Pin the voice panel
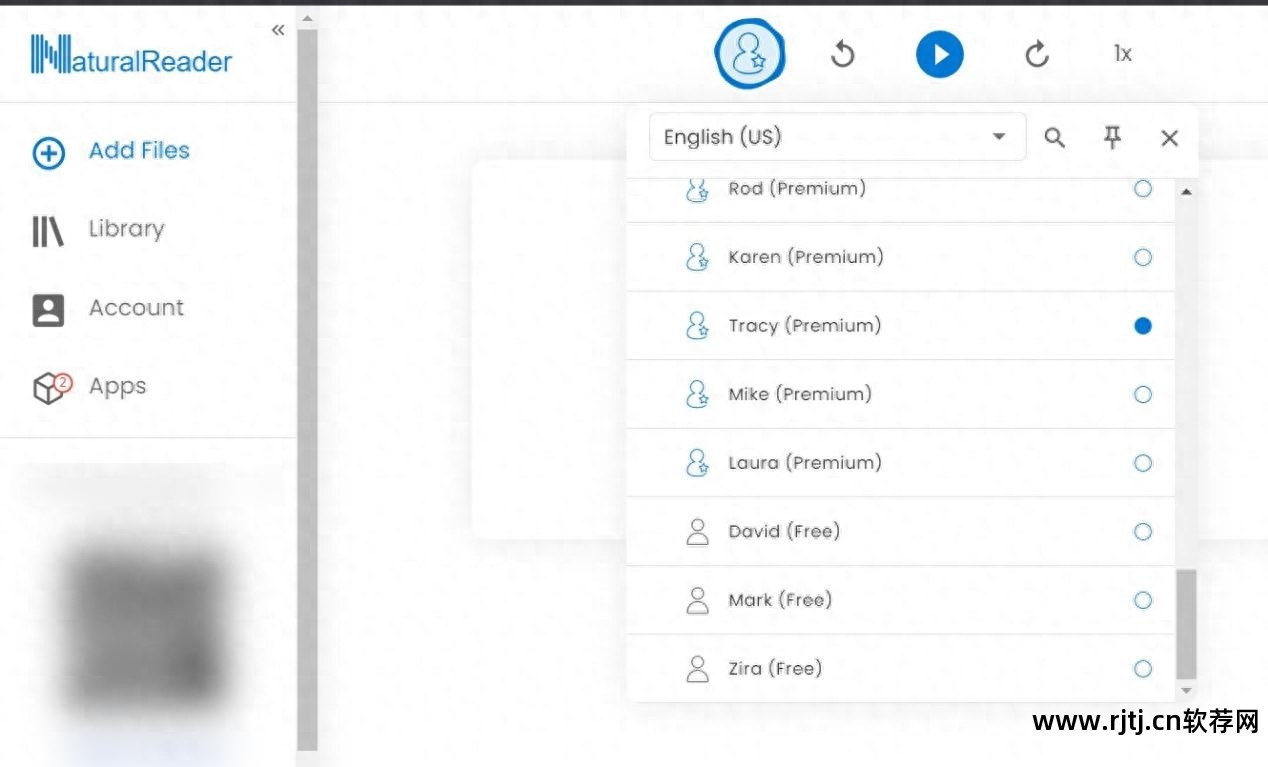The height and width of the screenshot is (767, 1268). tap(1112, 138)
